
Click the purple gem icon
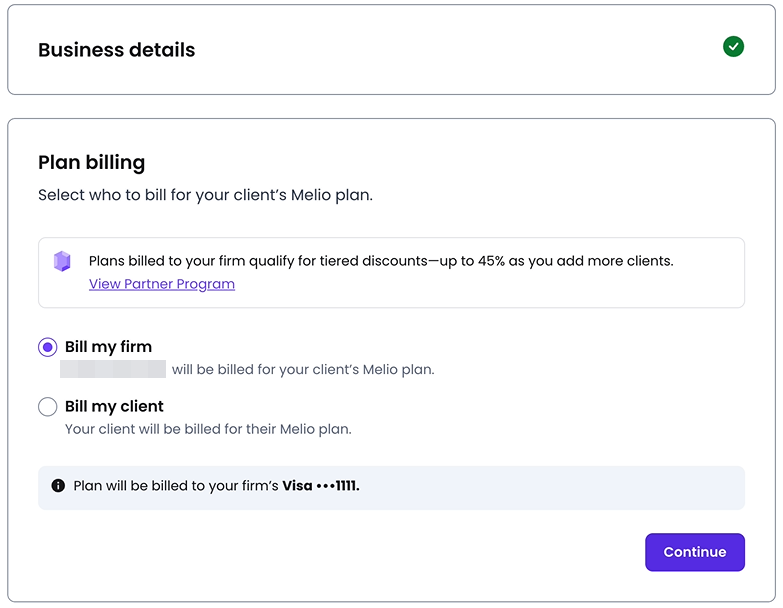[62, 261]
